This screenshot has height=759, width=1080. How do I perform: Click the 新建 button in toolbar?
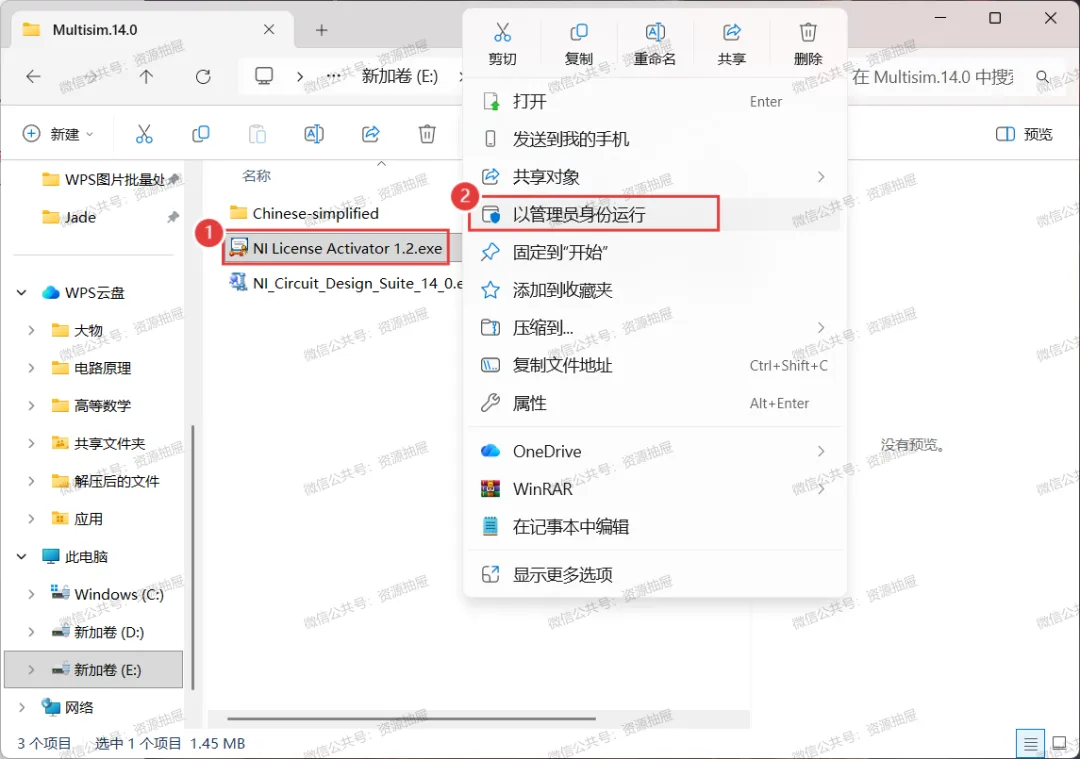point(58,134)
